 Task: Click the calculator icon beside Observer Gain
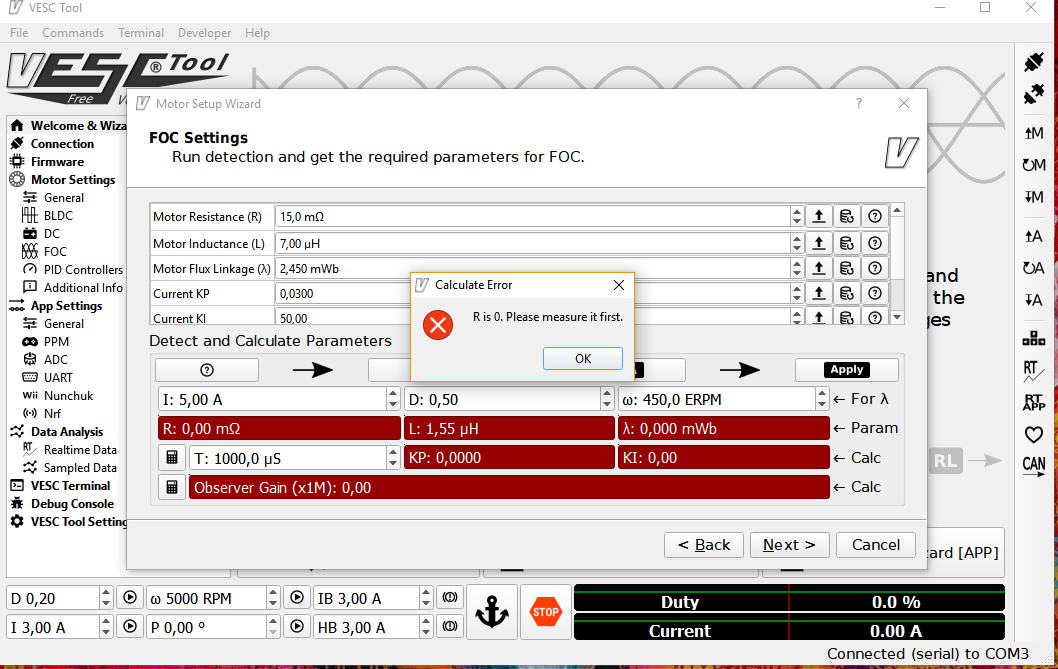[x=172, y=487]
